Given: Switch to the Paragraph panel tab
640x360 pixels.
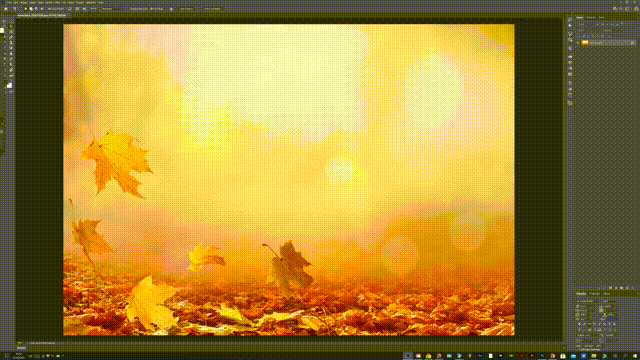Looking at the screenshot, I should (x=595, y=293).
